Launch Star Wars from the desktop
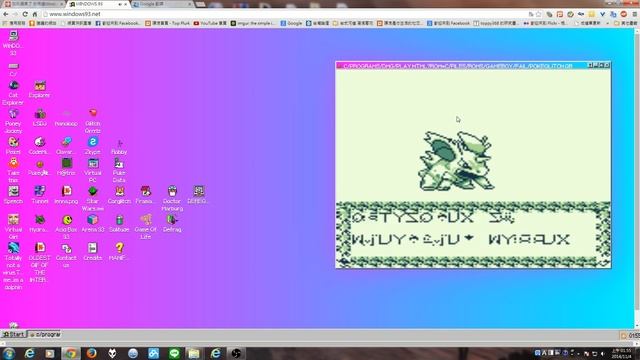This screenshot has height=360, width=640. 93,199
